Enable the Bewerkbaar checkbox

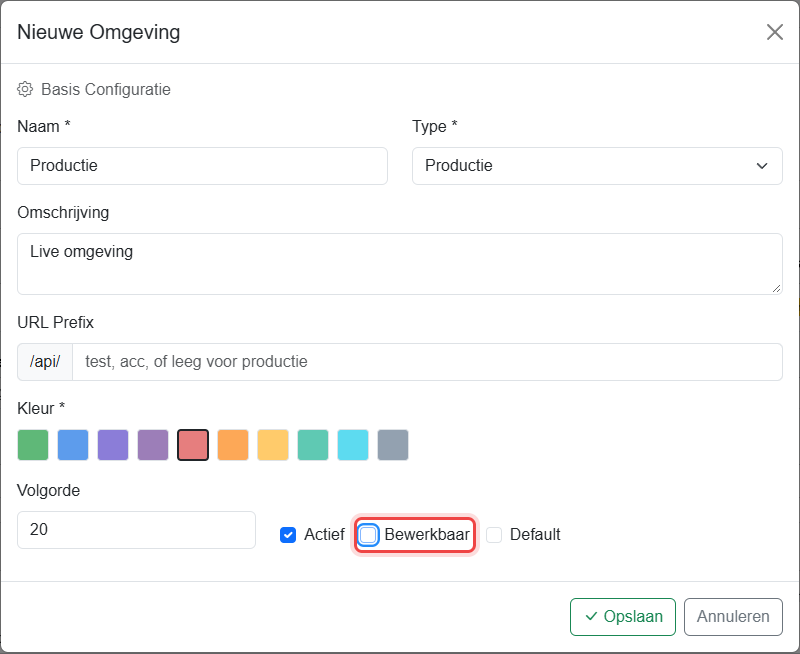click(x=368, y=535)
